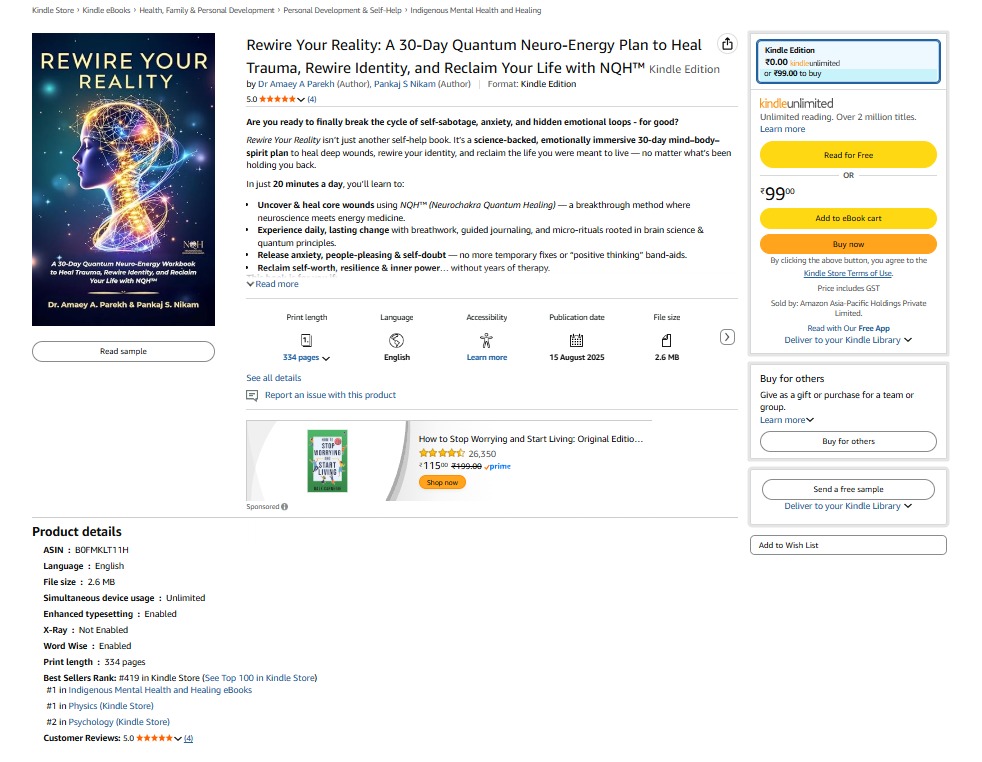This screenshot has height=762, width=982.
Task: Open the Dr Amaey A Parekh author link
Action: pos(296,84)
